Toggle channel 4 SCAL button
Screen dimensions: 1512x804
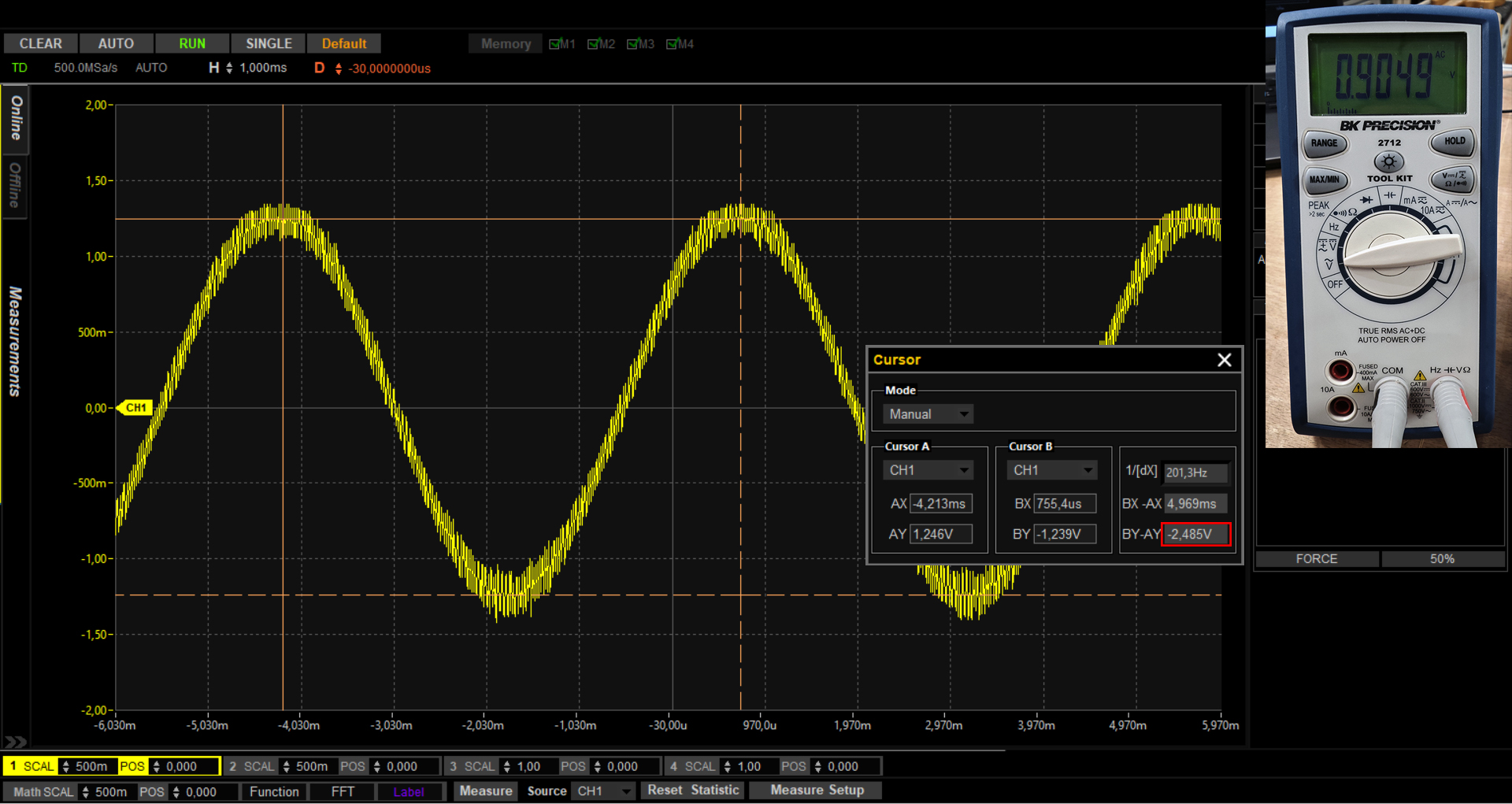(x=692, y=766)
